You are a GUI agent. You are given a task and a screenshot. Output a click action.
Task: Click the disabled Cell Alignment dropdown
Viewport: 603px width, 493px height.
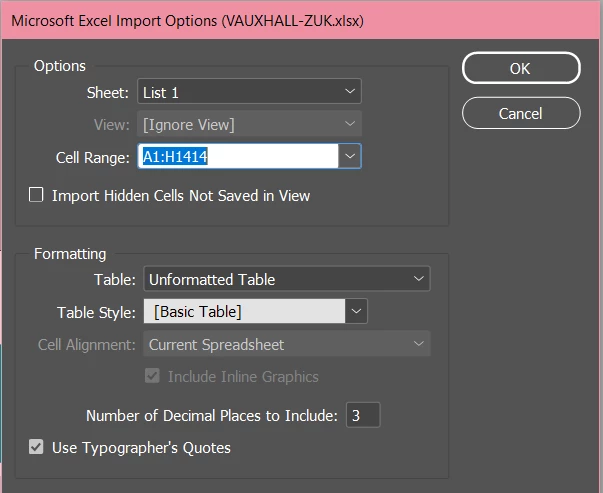click(287, 343)
